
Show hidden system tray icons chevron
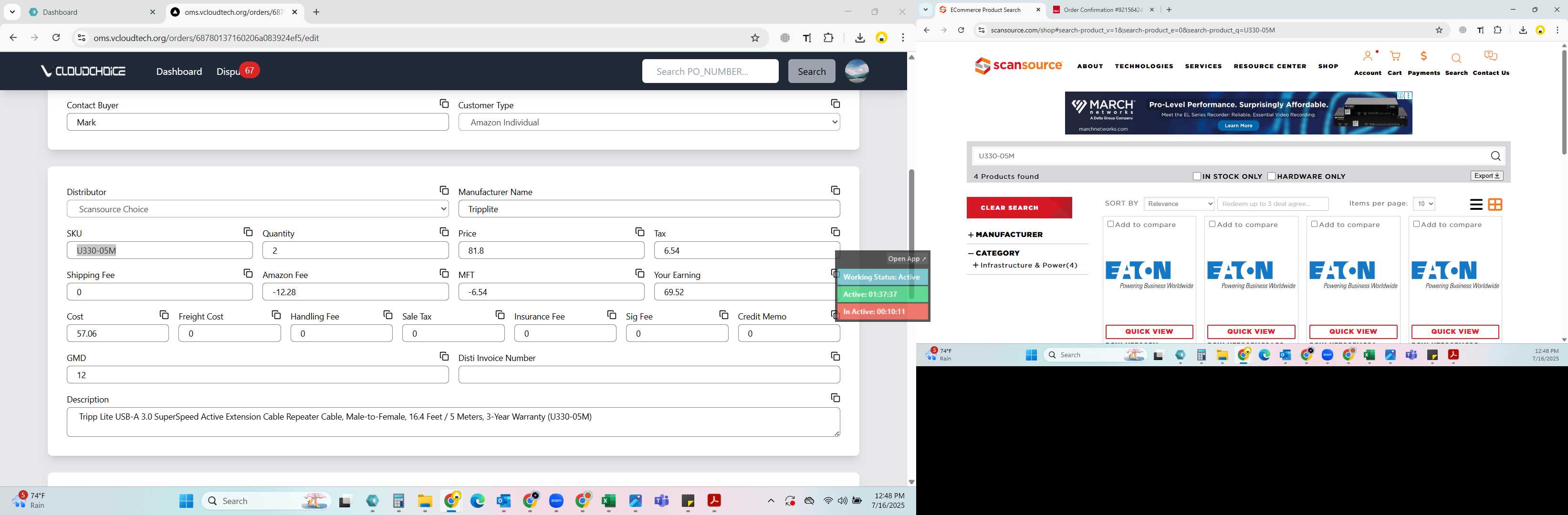point(770,501)
